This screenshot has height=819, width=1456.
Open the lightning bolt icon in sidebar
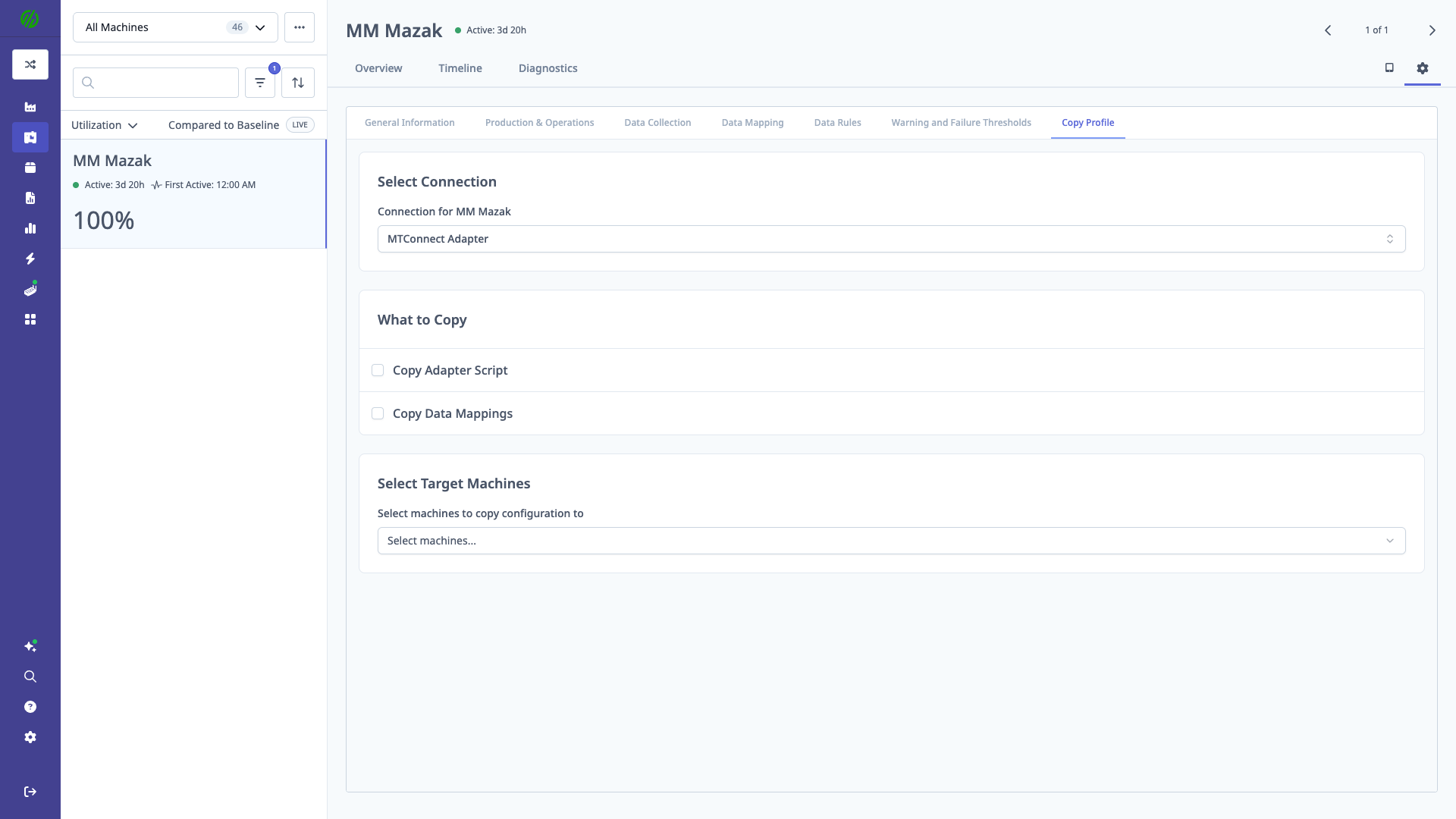pyautogui.click(x=30, y=259)
